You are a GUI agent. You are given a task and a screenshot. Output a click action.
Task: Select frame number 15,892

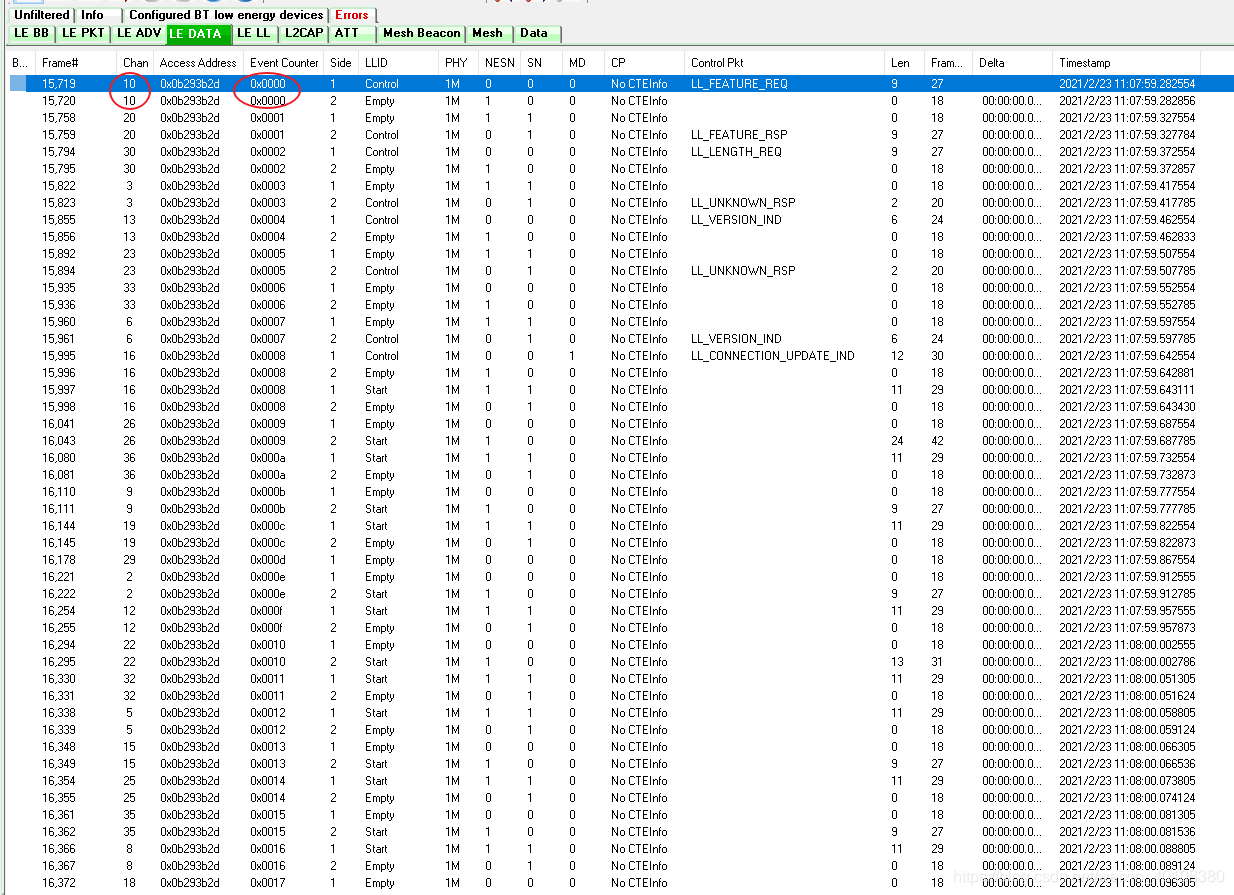[x=58, y=254]
